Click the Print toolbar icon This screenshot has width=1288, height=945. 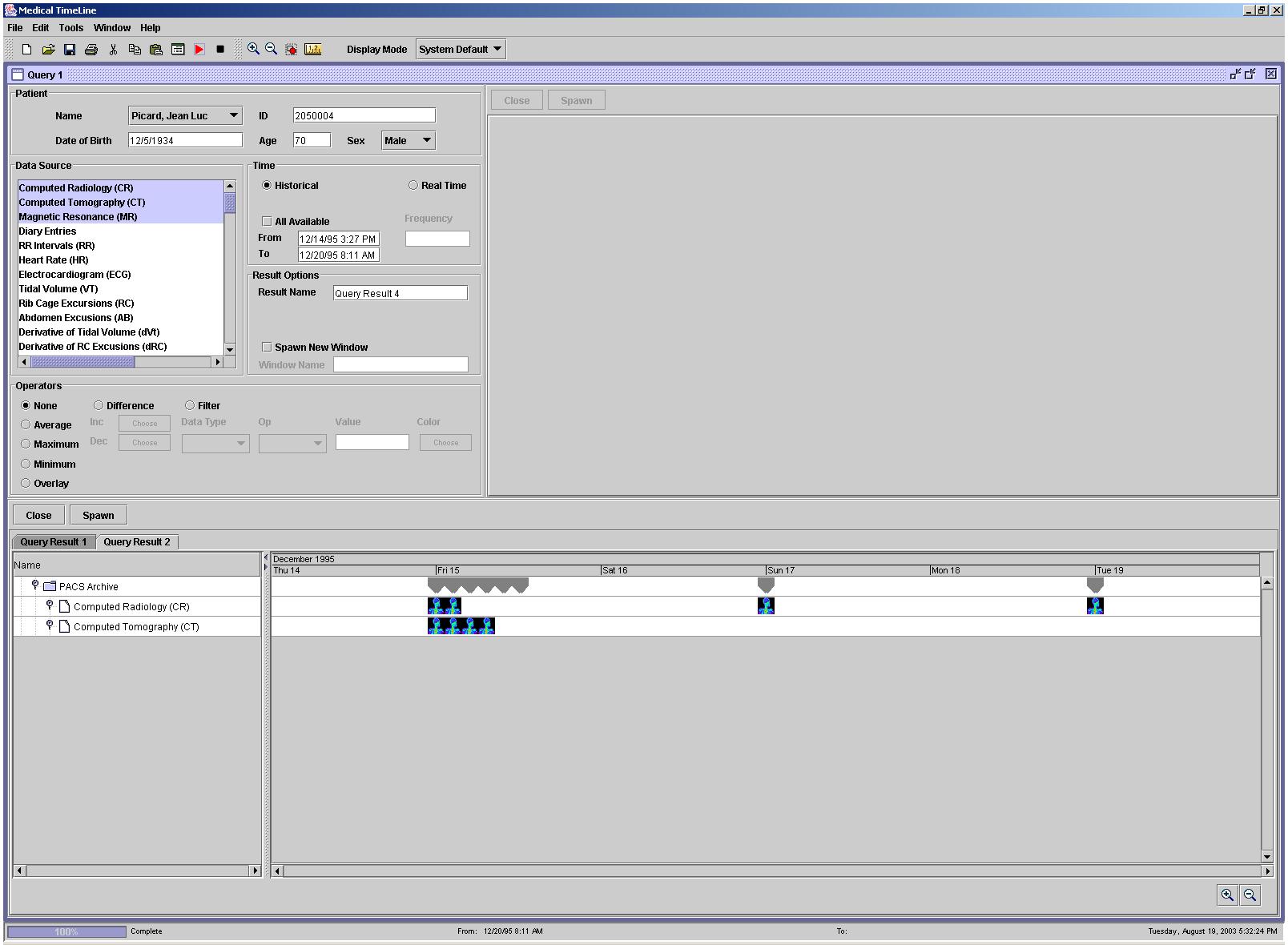pos(91,50)
